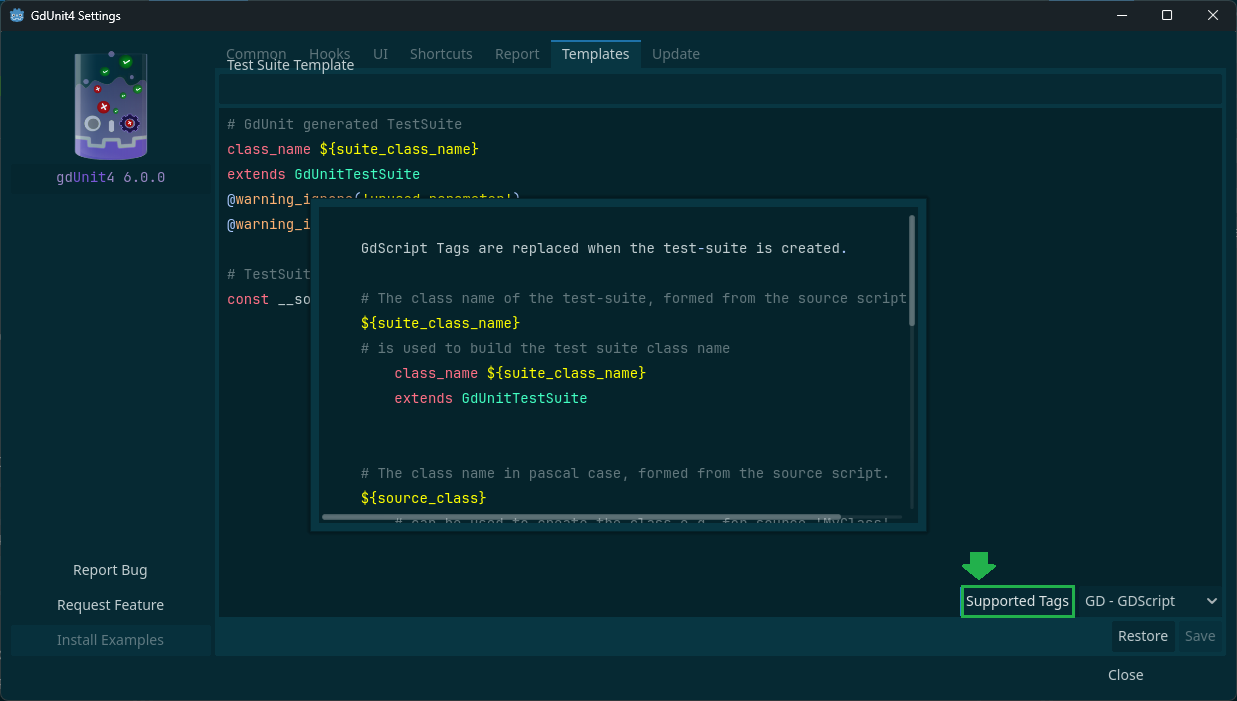Open the Hooks tab

click(x=329, y=54)
